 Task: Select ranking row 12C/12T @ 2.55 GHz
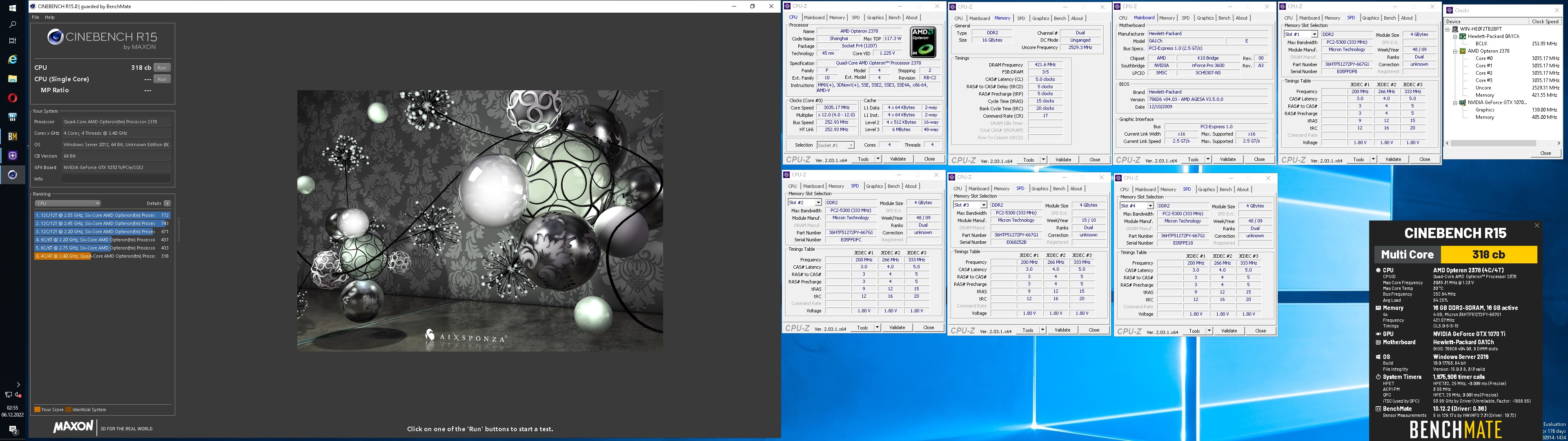coord(102,215)
